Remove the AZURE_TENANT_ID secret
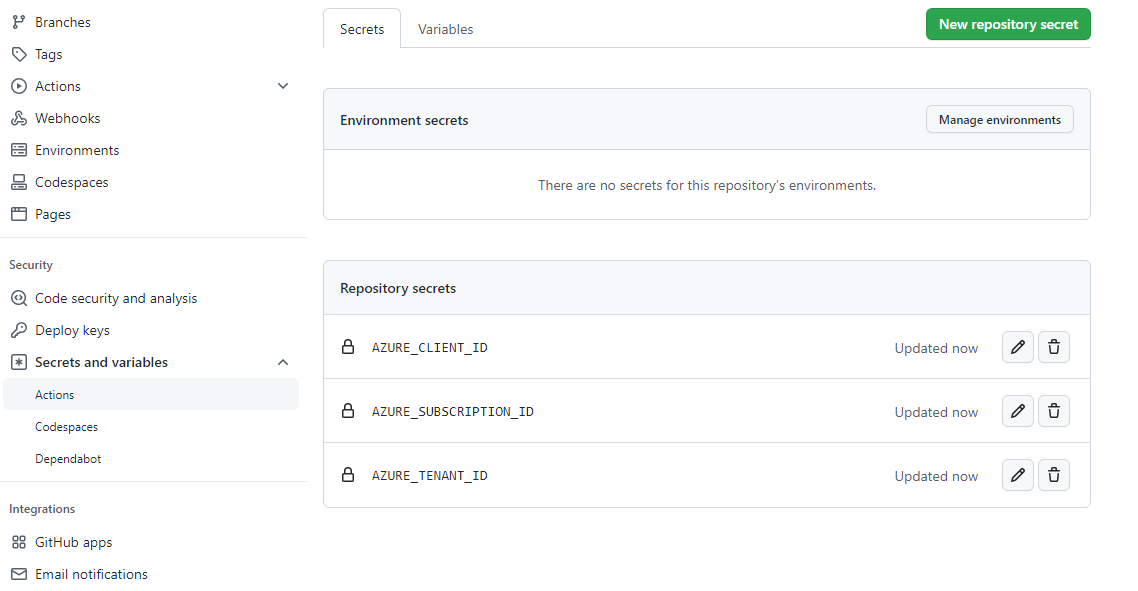This screenshot has width=1138, height=591. 1054,476
